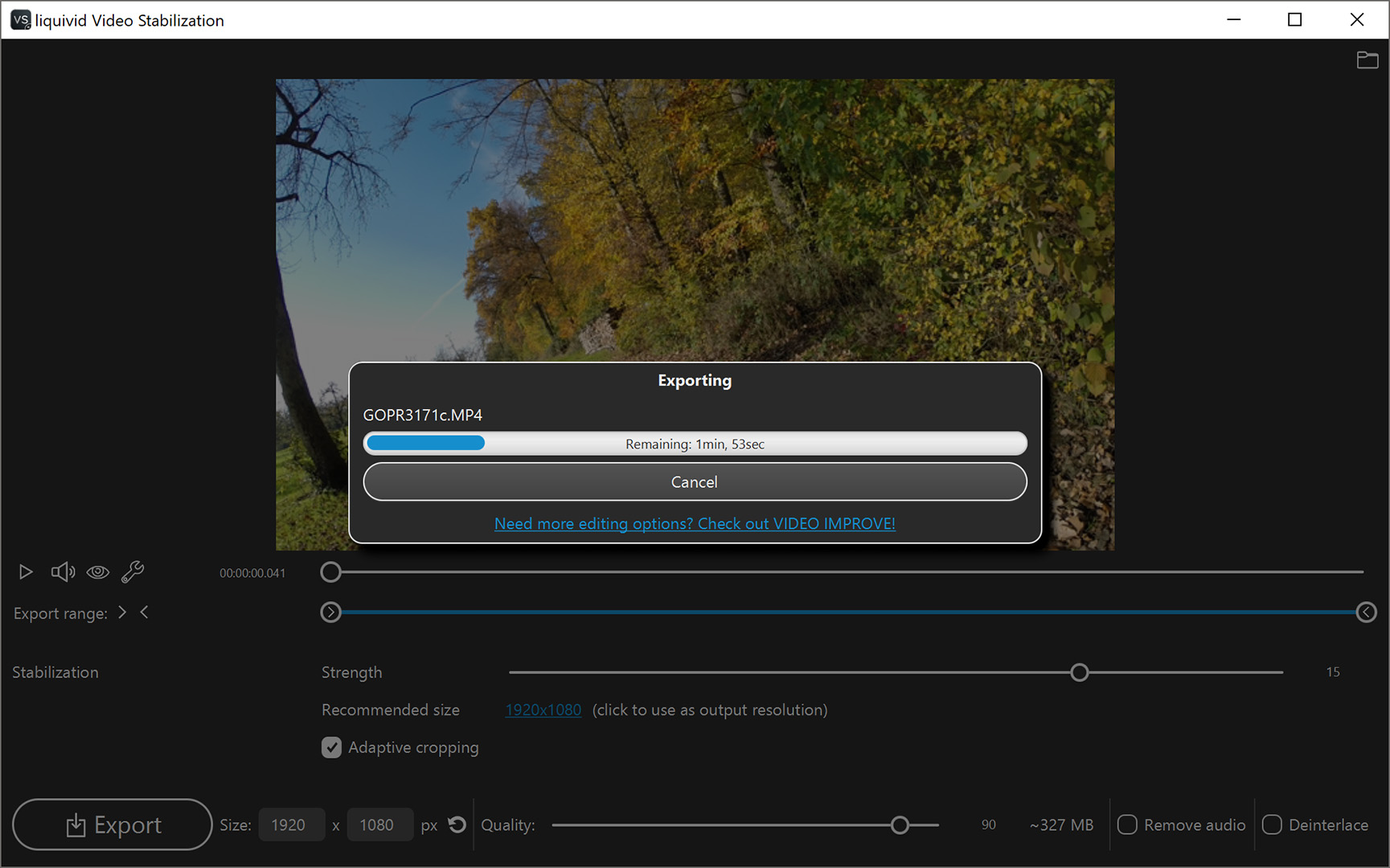The image size is (1390, 868).
Task: Enable Remove audio
Action: click(1127, 825)
